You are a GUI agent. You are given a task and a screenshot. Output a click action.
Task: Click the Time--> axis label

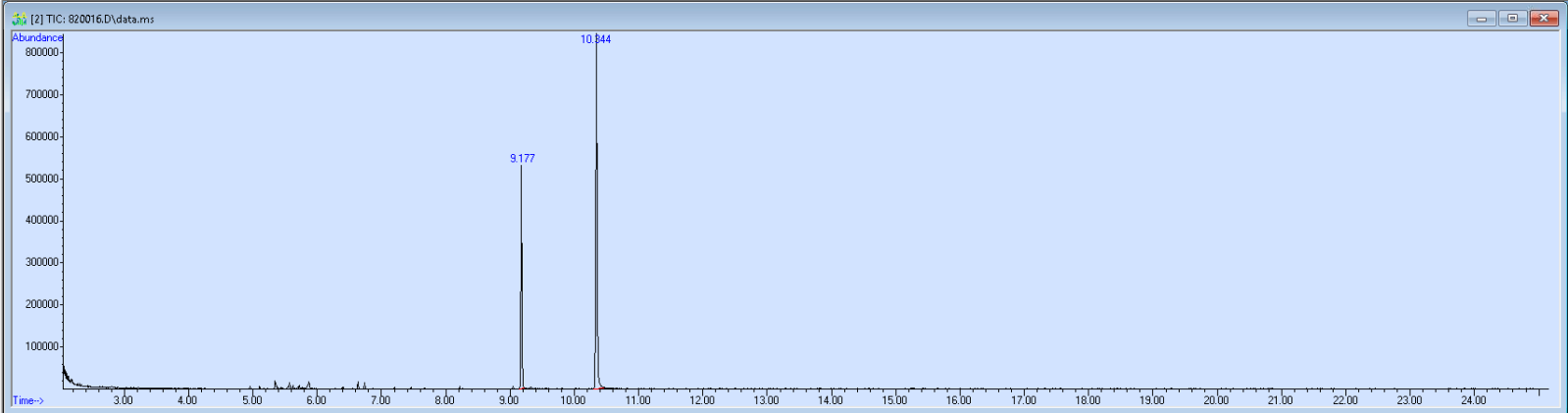point(27,400)
